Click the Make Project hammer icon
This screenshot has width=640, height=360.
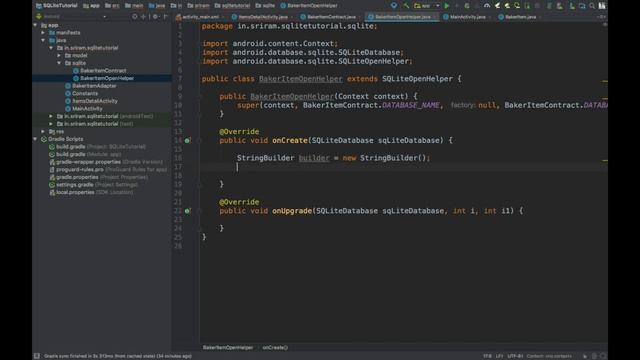click(x=406, y=6)
